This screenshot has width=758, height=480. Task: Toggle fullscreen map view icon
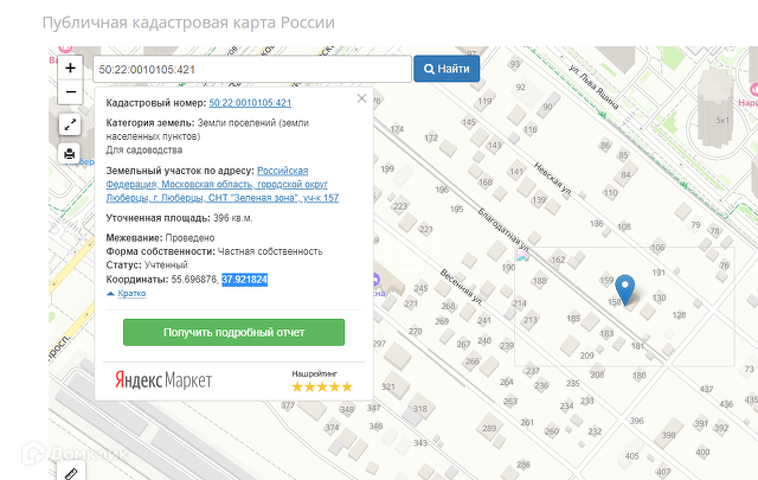coord(70,125)
